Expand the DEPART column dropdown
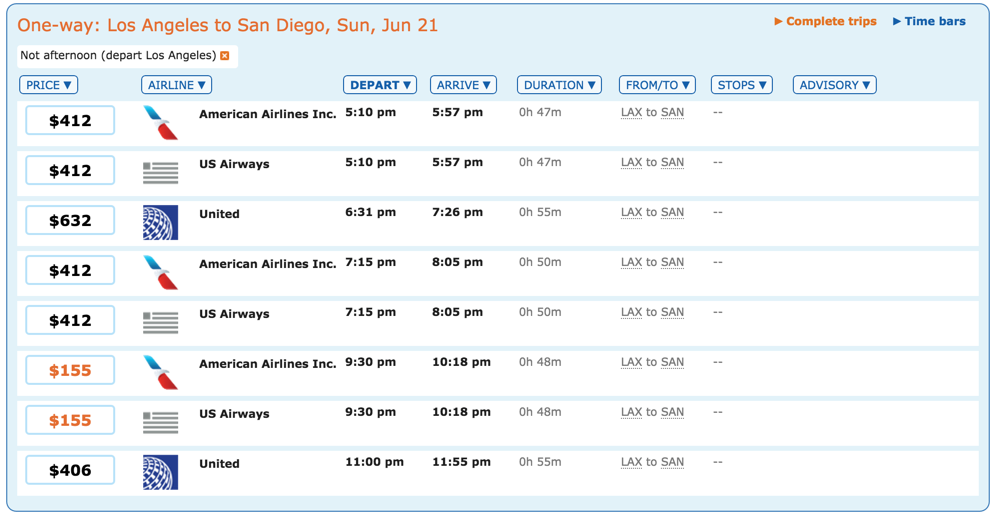This screenshot has height=514, width=992. 380,85
